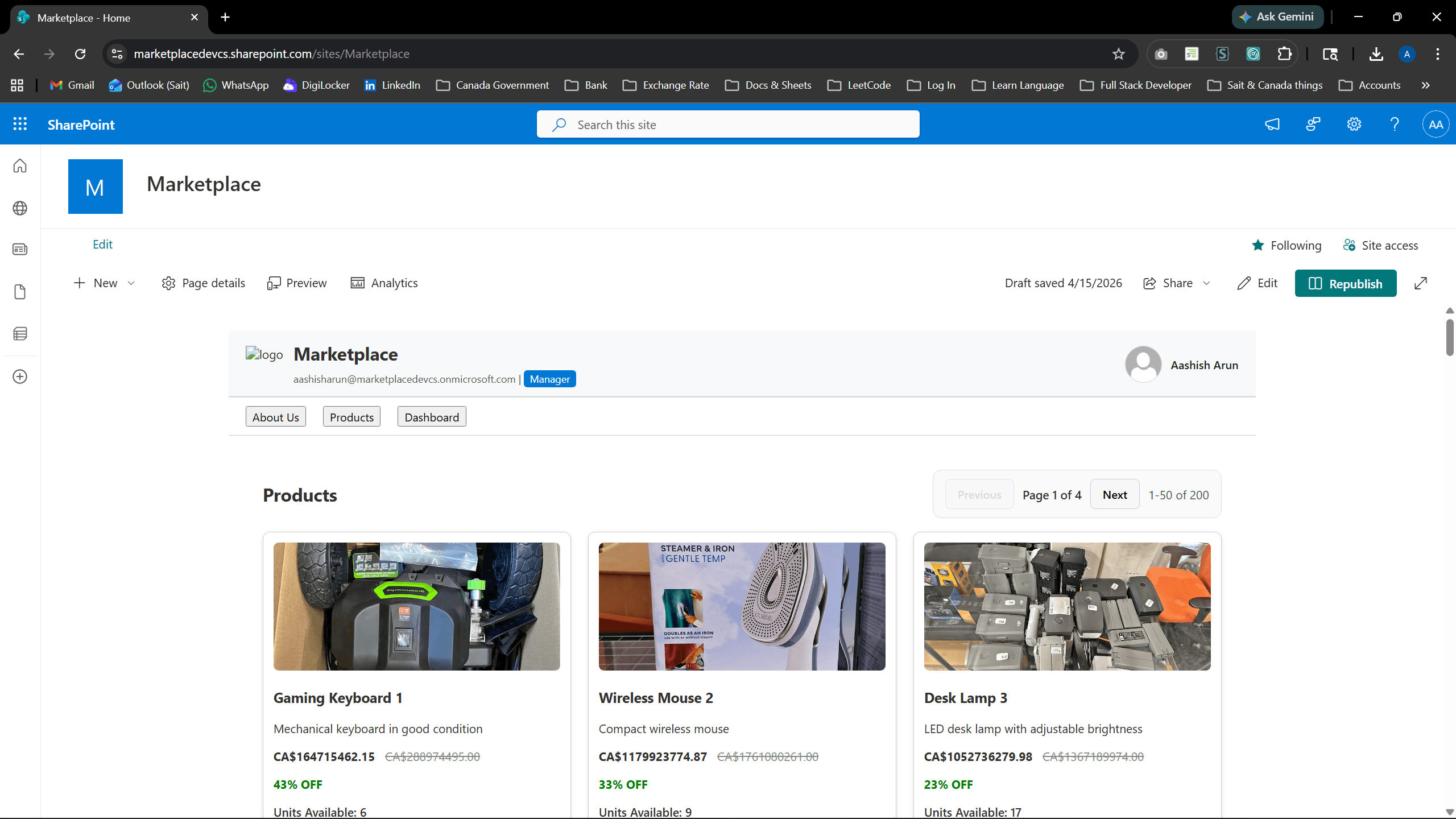Open Gaming Keyboard 1 product image
Viewport: 1456px width, 819px height.
coord(417,606)
